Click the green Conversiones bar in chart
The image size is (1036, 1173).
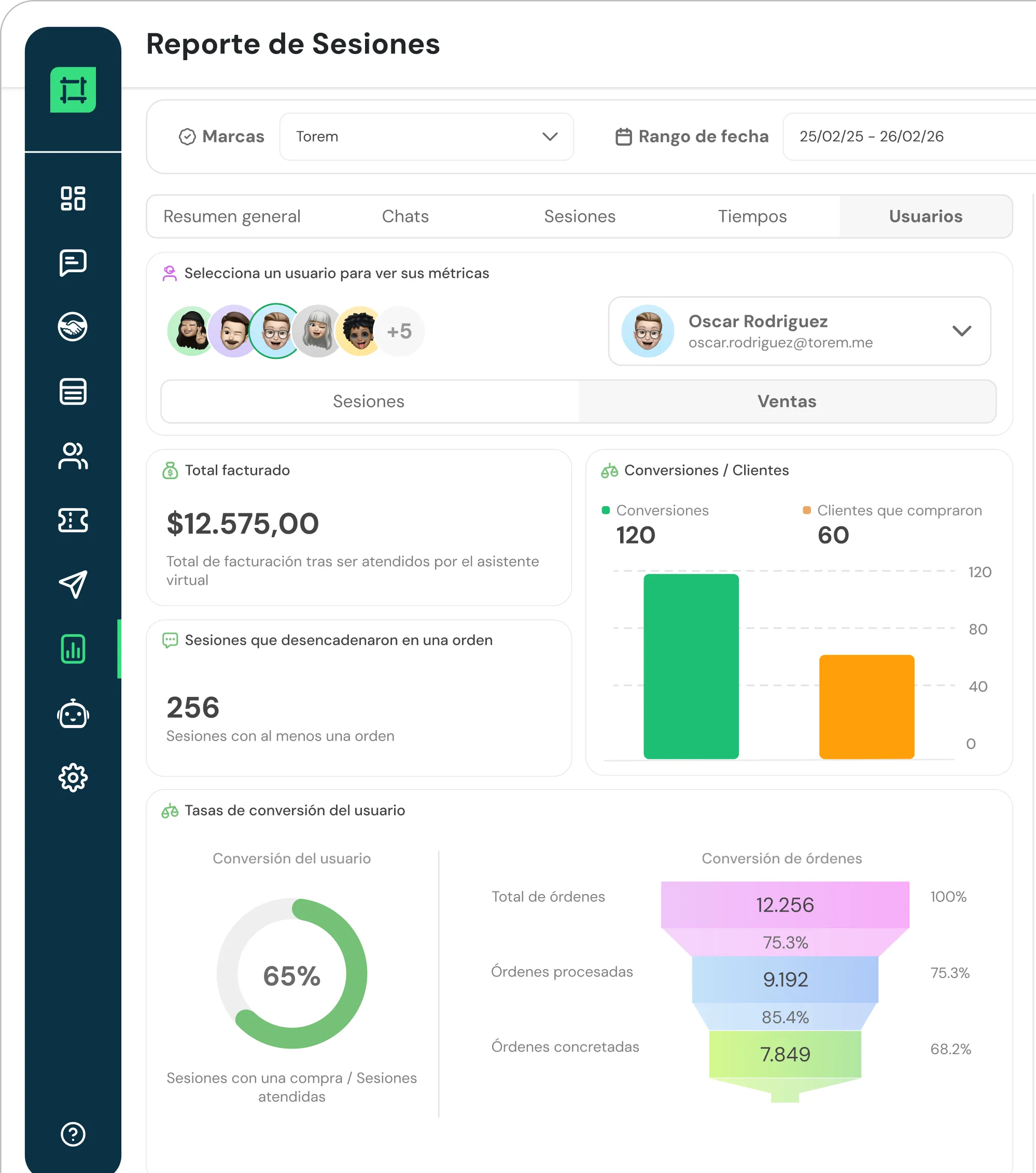click(x=691, y=666)
